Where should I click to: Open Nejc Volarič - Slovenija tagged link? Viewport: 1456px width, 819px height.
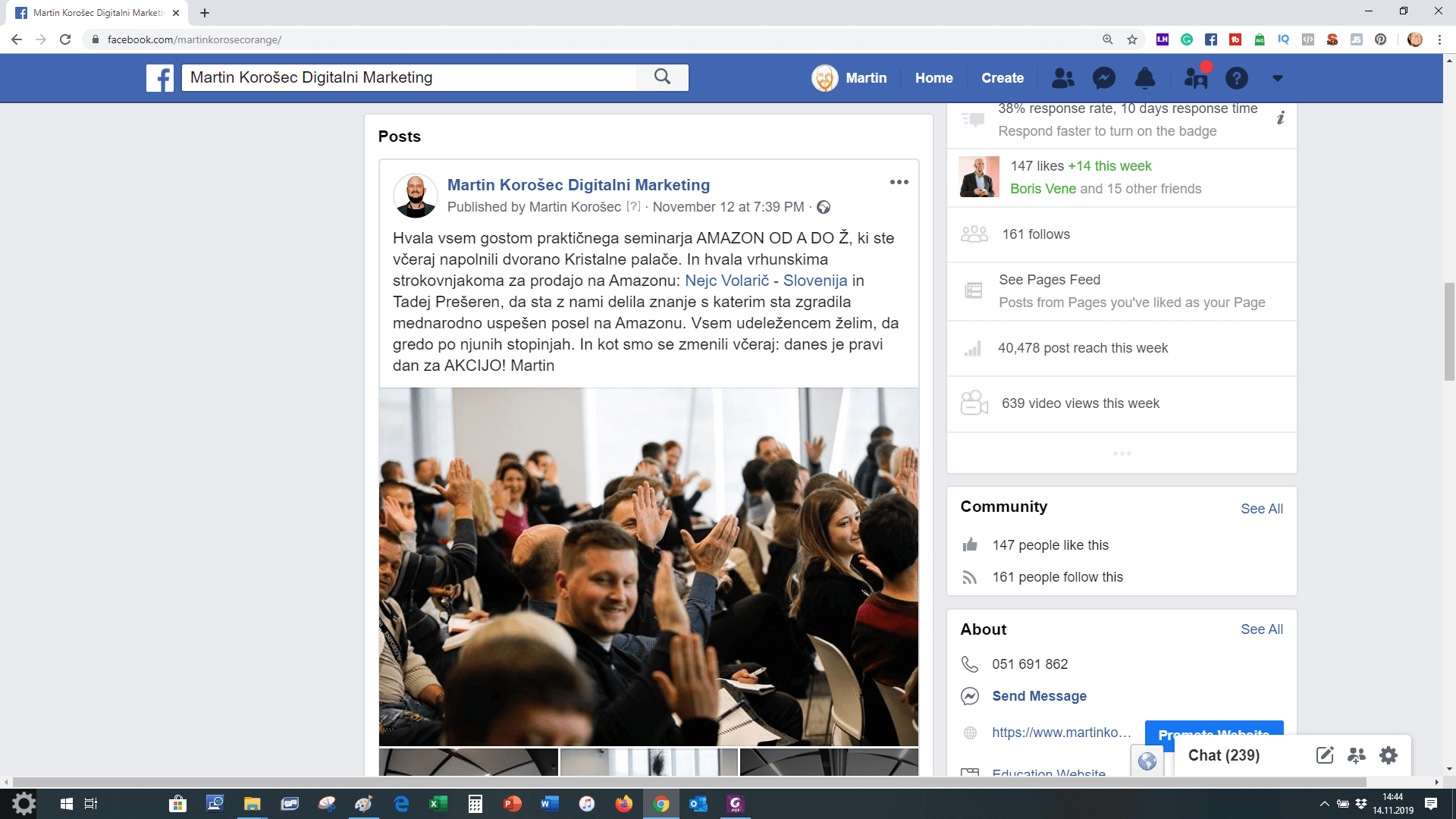[766, 281]
